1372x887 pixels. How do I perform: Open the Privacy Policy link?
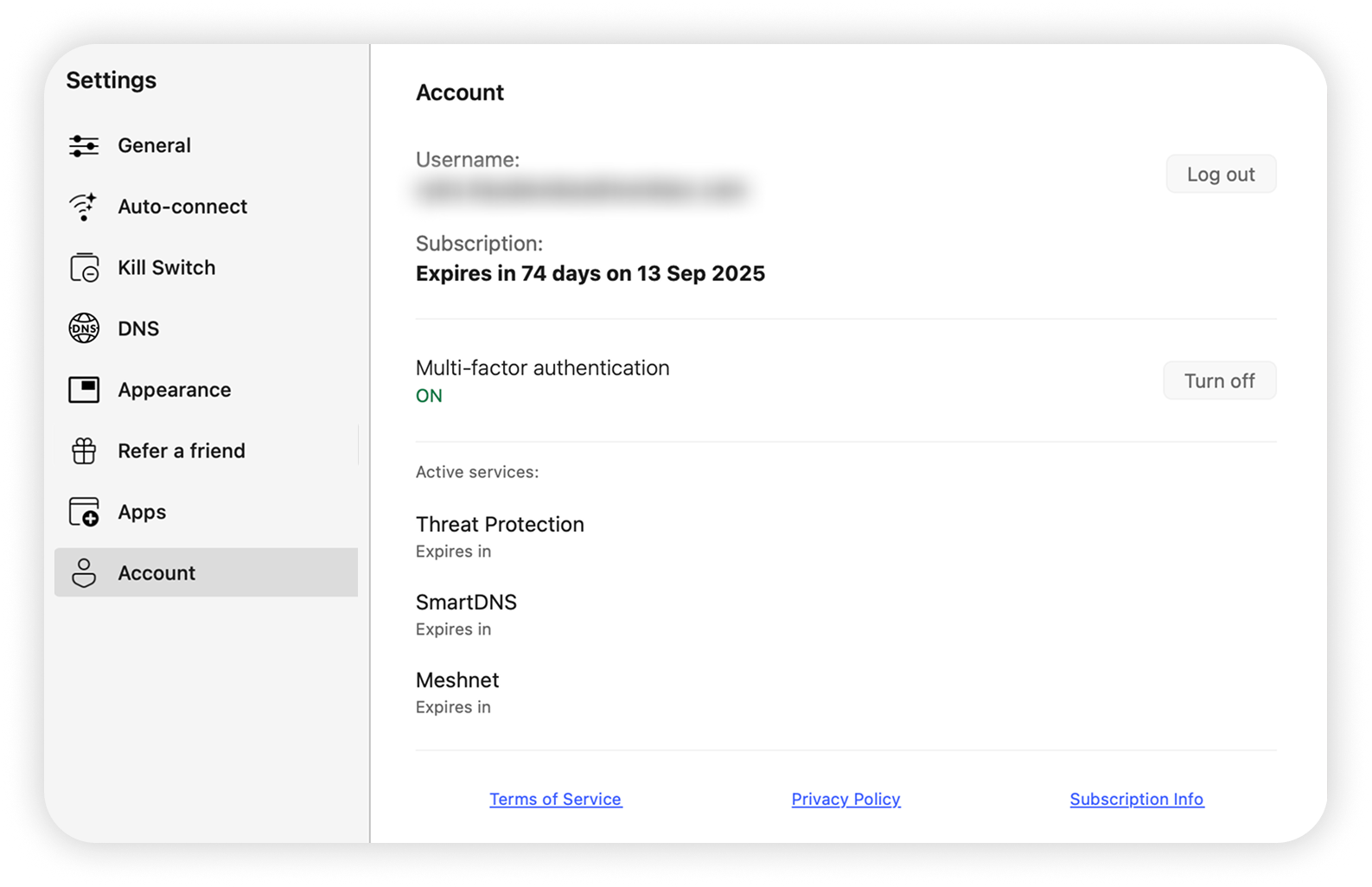click(846, 800)
